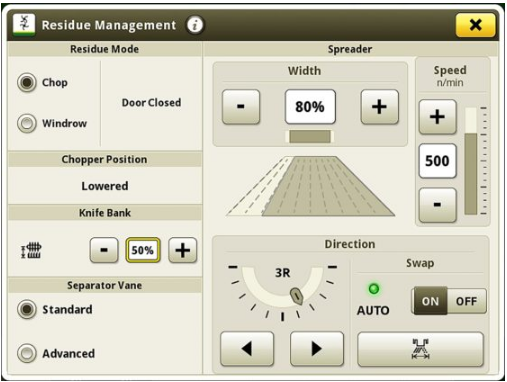Click the green AUTO indicator light
Viewport: 507px width, 382px height.
pyautogui.click(x=374, y=289)
